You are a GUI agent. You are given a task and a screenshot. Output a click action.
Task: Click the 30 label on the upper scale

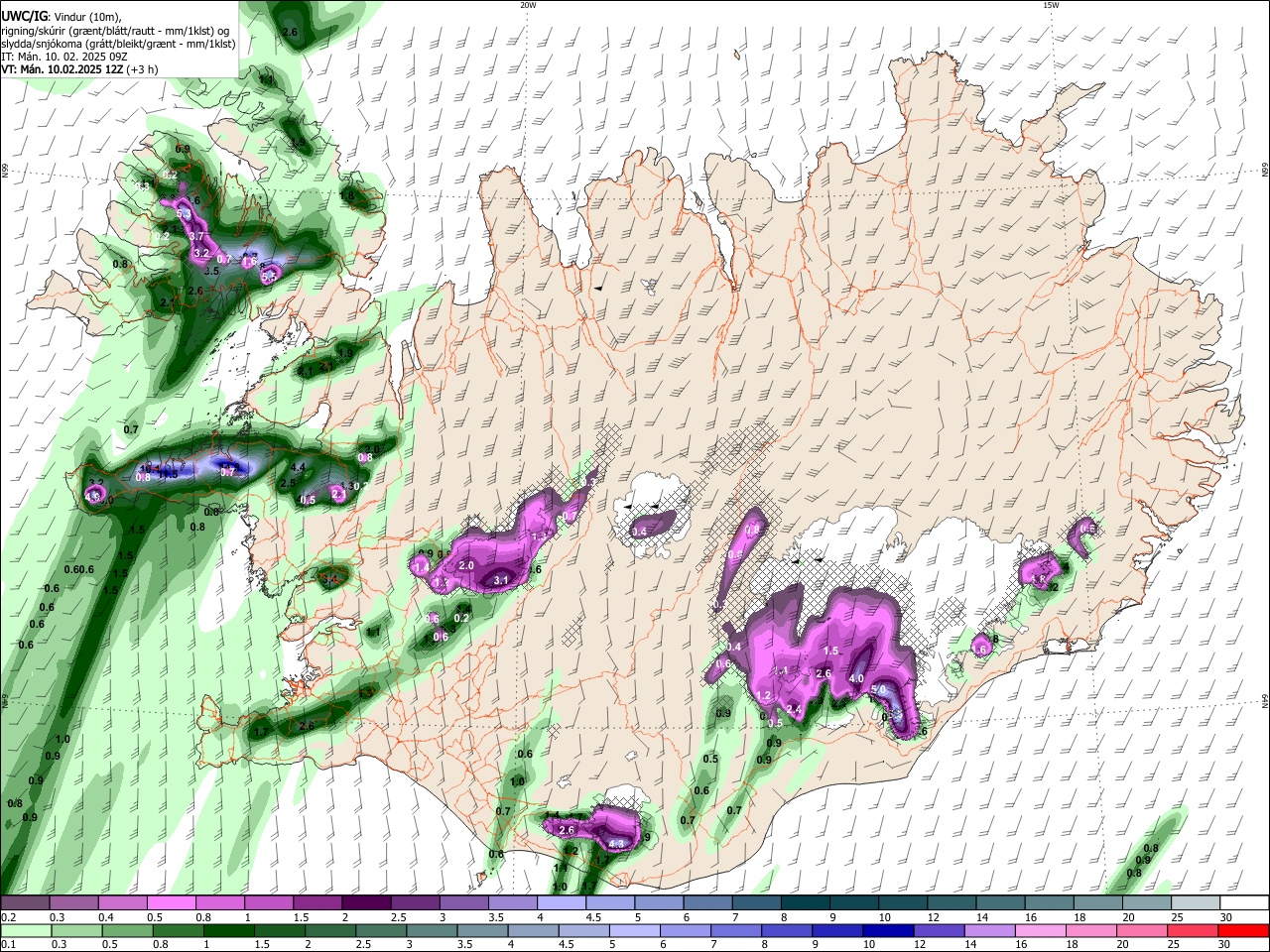[x=1226, y=918]
